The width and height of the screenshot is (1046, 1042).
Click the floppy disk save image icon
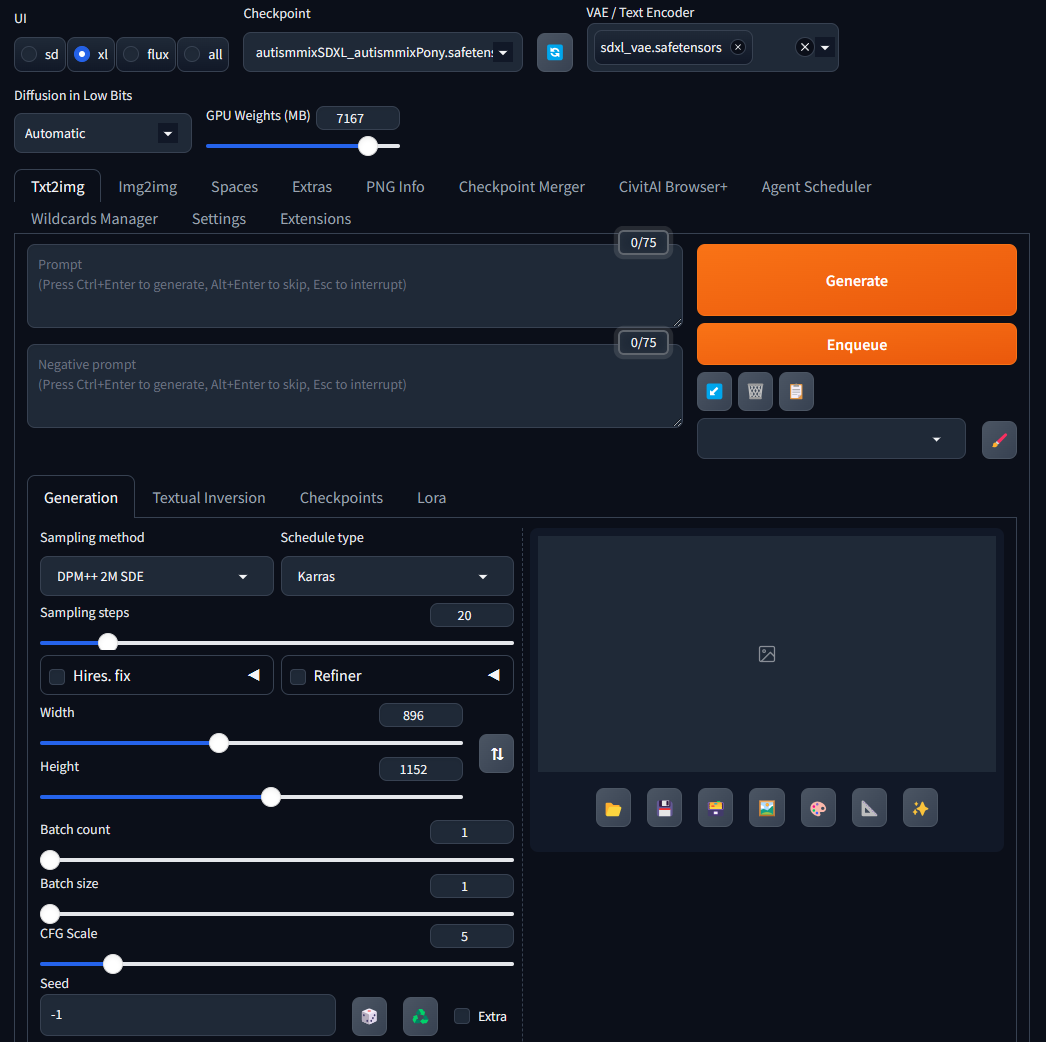(664, 808)
